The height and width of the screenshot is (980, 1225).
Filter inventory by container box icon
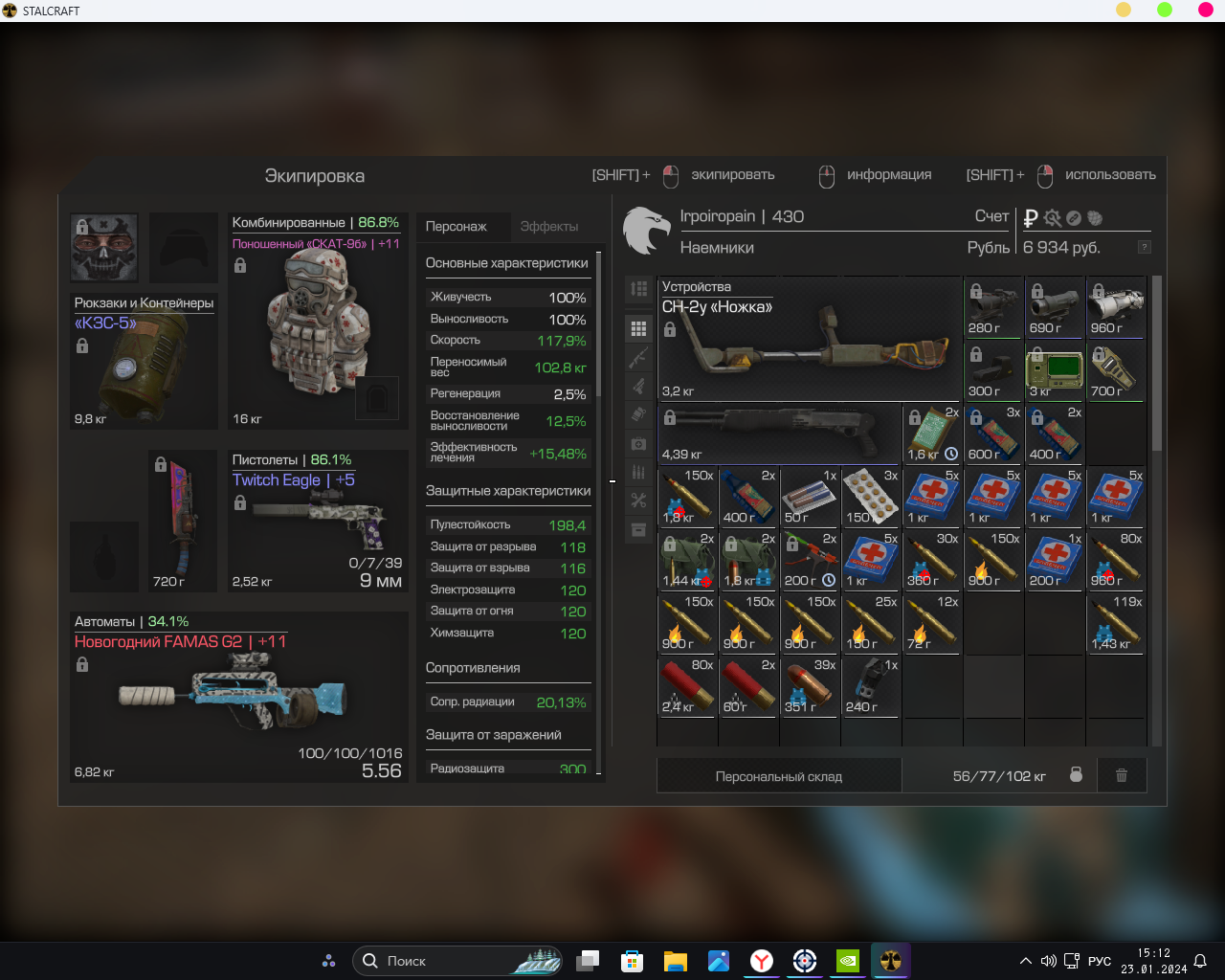[638, 529]
